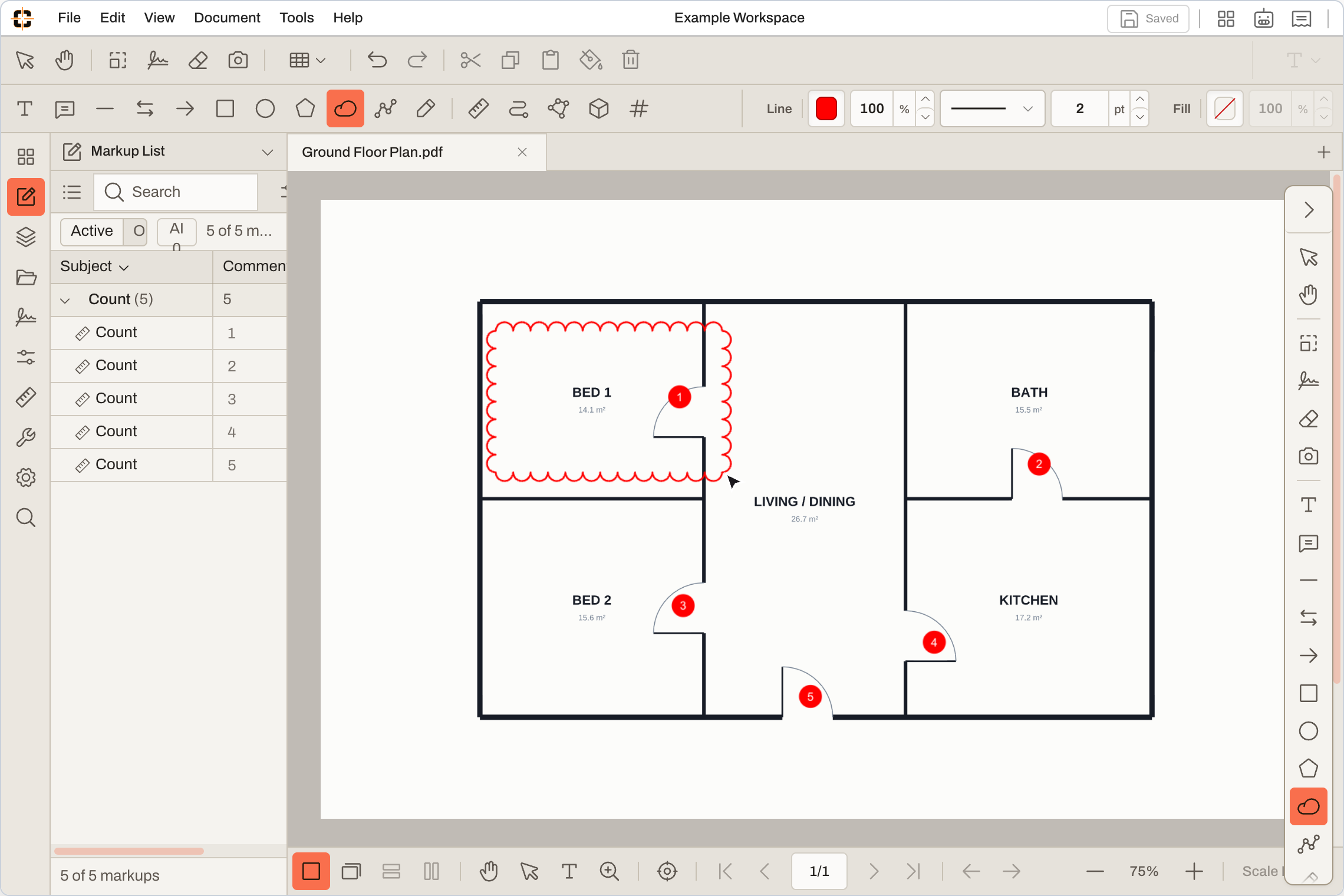The width and height of the screenshot is (1344, 896).
Task: Click the Format painter bucket icon
Action: (x=591, y=60)
